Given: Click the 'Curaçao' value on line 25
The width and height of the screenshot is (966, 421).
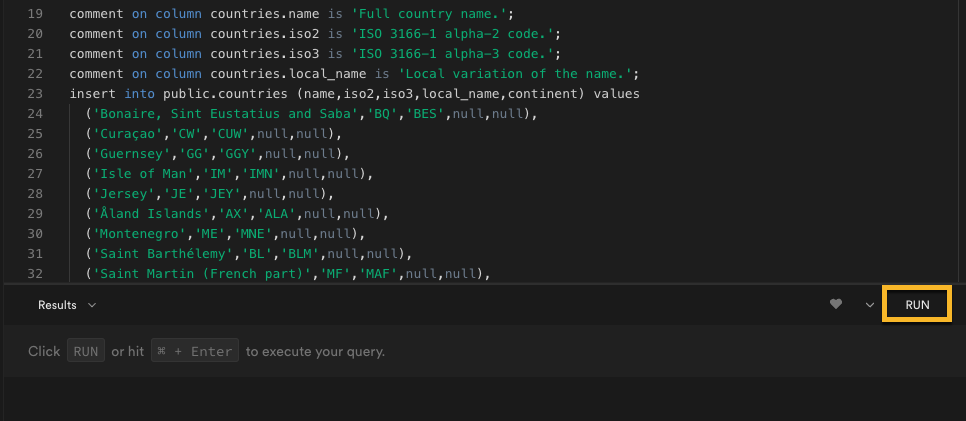Looking at the screenshot, I should pyautogui.click(x=128, y=134).
